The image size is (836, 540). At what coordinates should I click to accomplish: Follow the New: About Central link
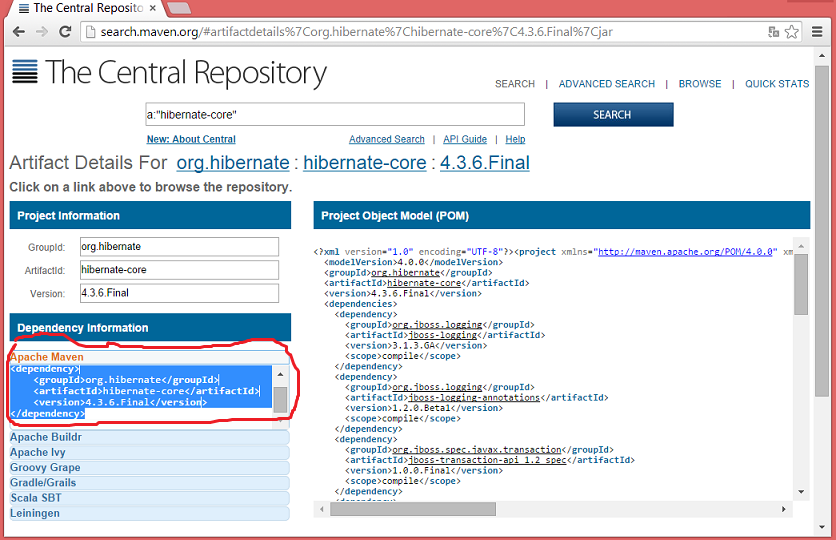pyautogui.click(x=191, y=139)
